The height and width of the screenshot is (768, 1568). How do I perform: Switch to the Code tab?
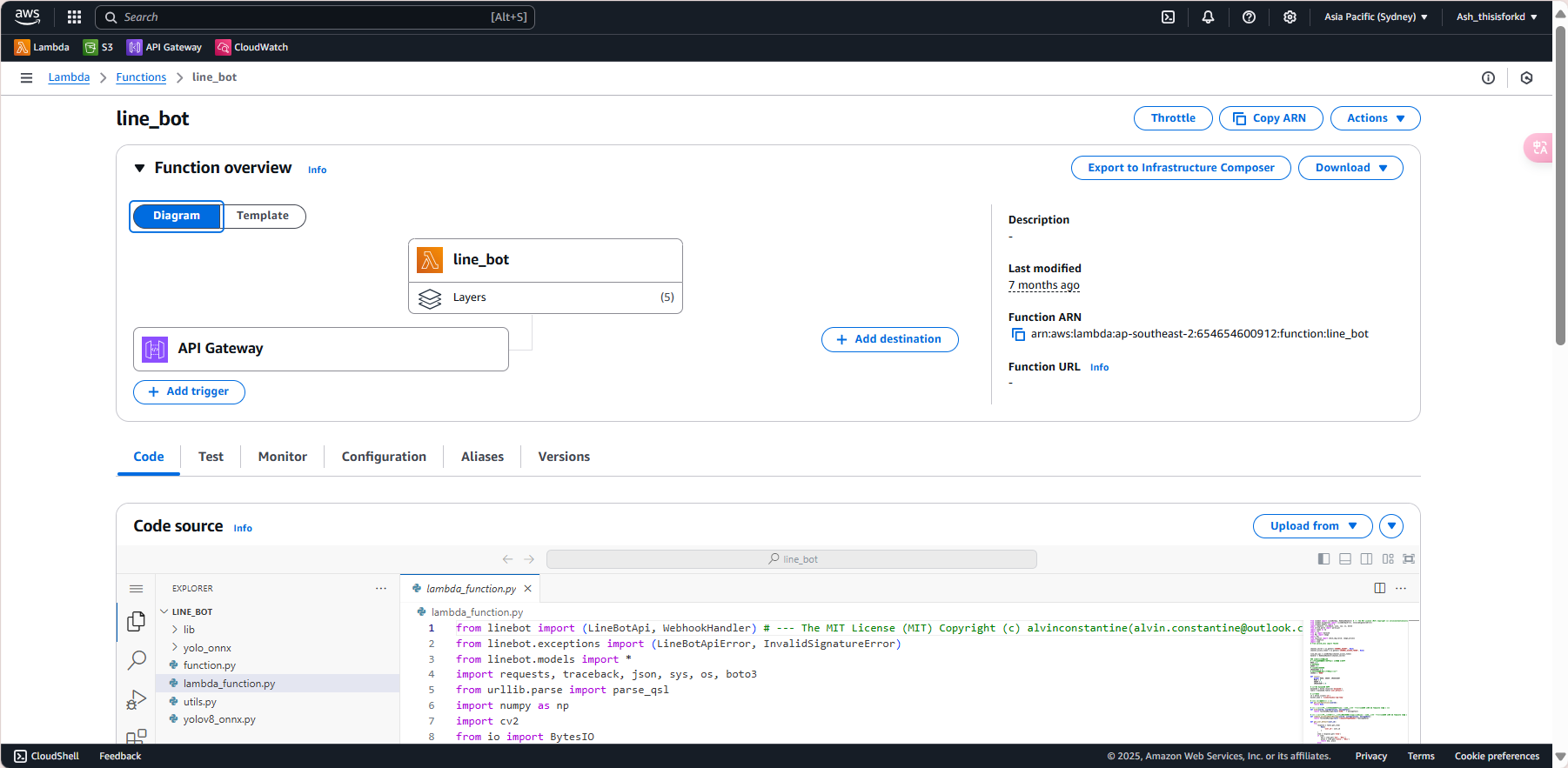149,457
